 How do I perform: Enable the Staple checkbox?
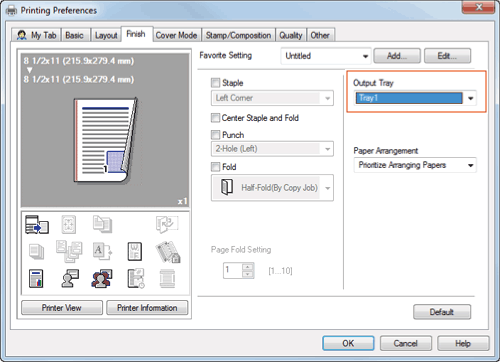point(216,82)
